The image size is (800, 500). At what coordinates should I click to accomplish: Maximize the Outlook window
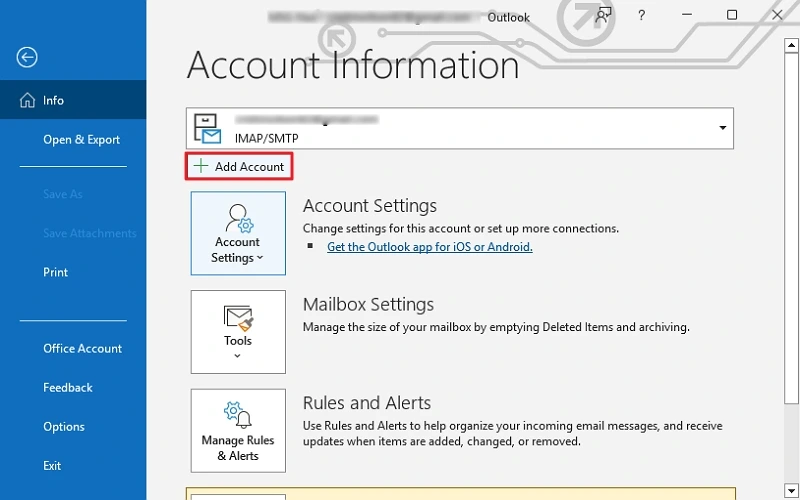[732, 15]
